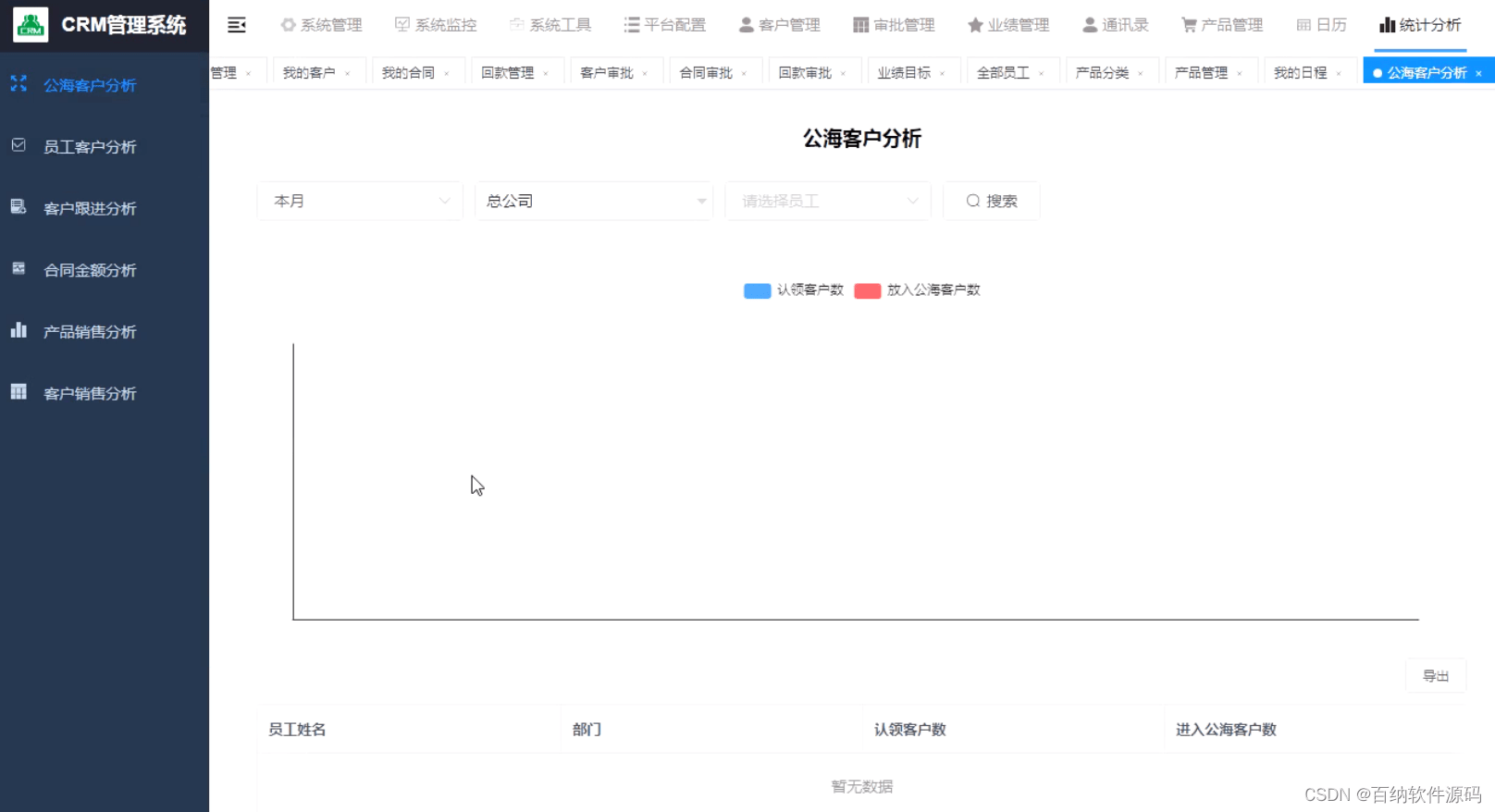Collapse sidebar with the hamburger icon
The image size is (1495, 812).
(237, 25)
